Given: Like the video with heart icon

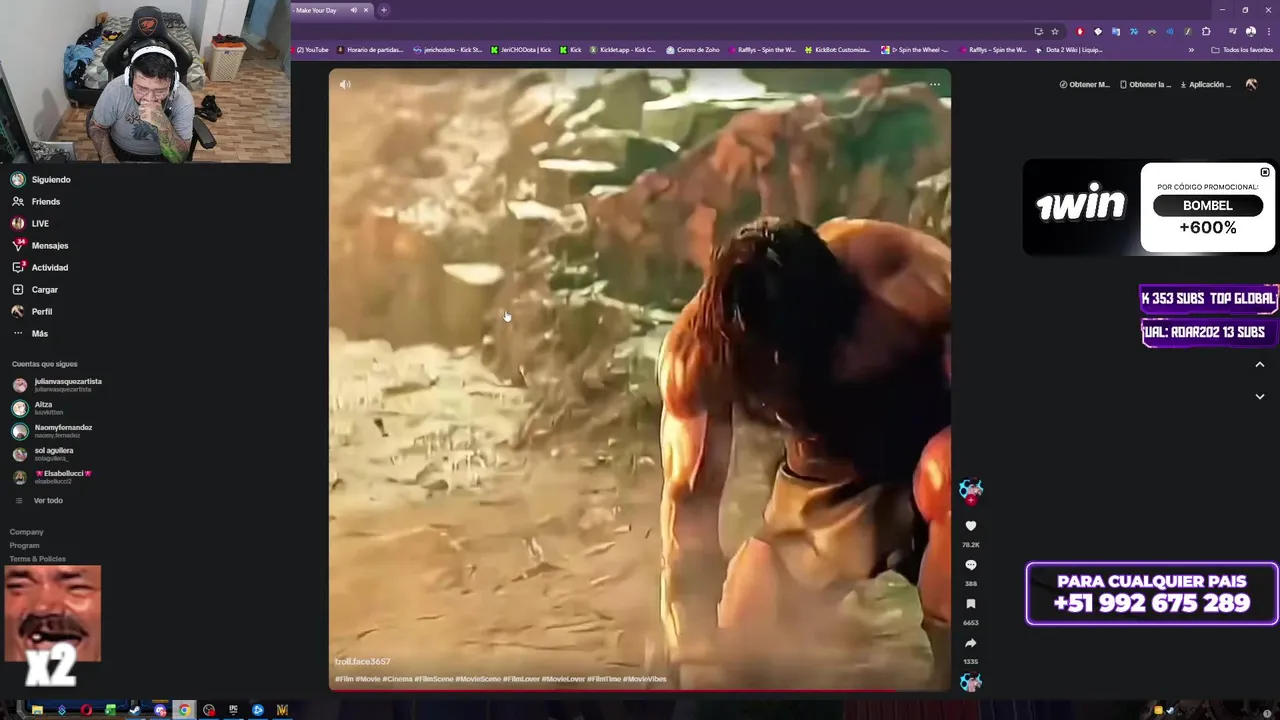Looking at the screenshot, I should [x=970, y=526].
